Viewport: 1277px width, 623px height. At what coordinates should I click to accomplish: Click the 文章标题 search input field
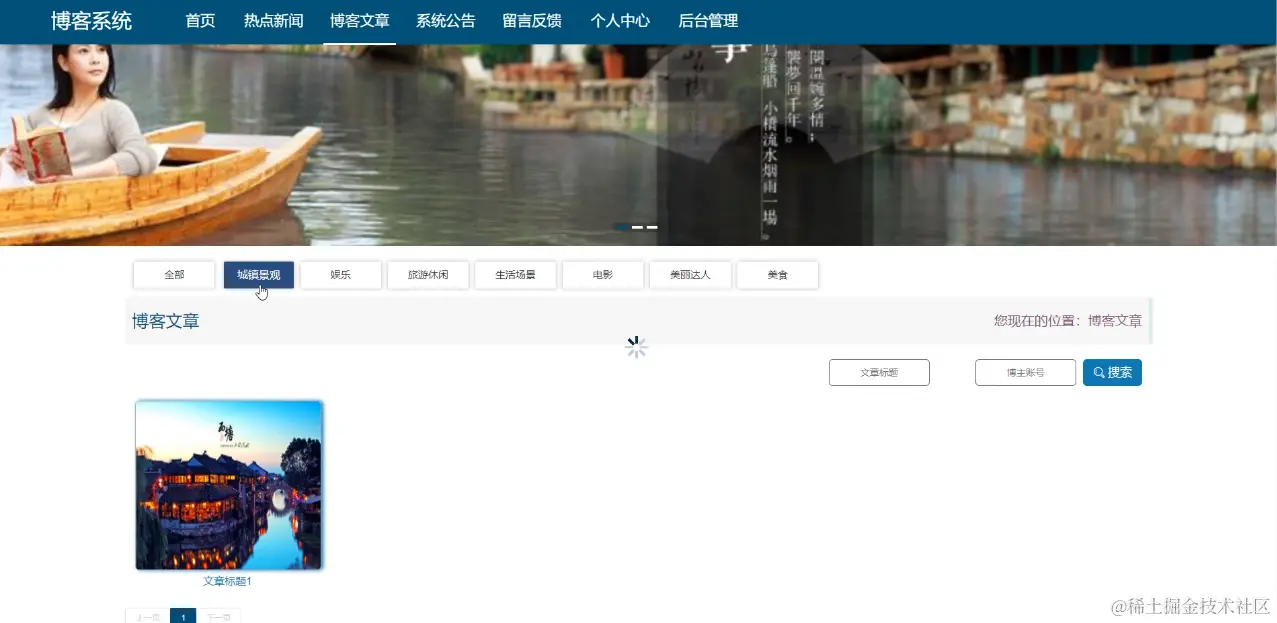tap(879, 371)
